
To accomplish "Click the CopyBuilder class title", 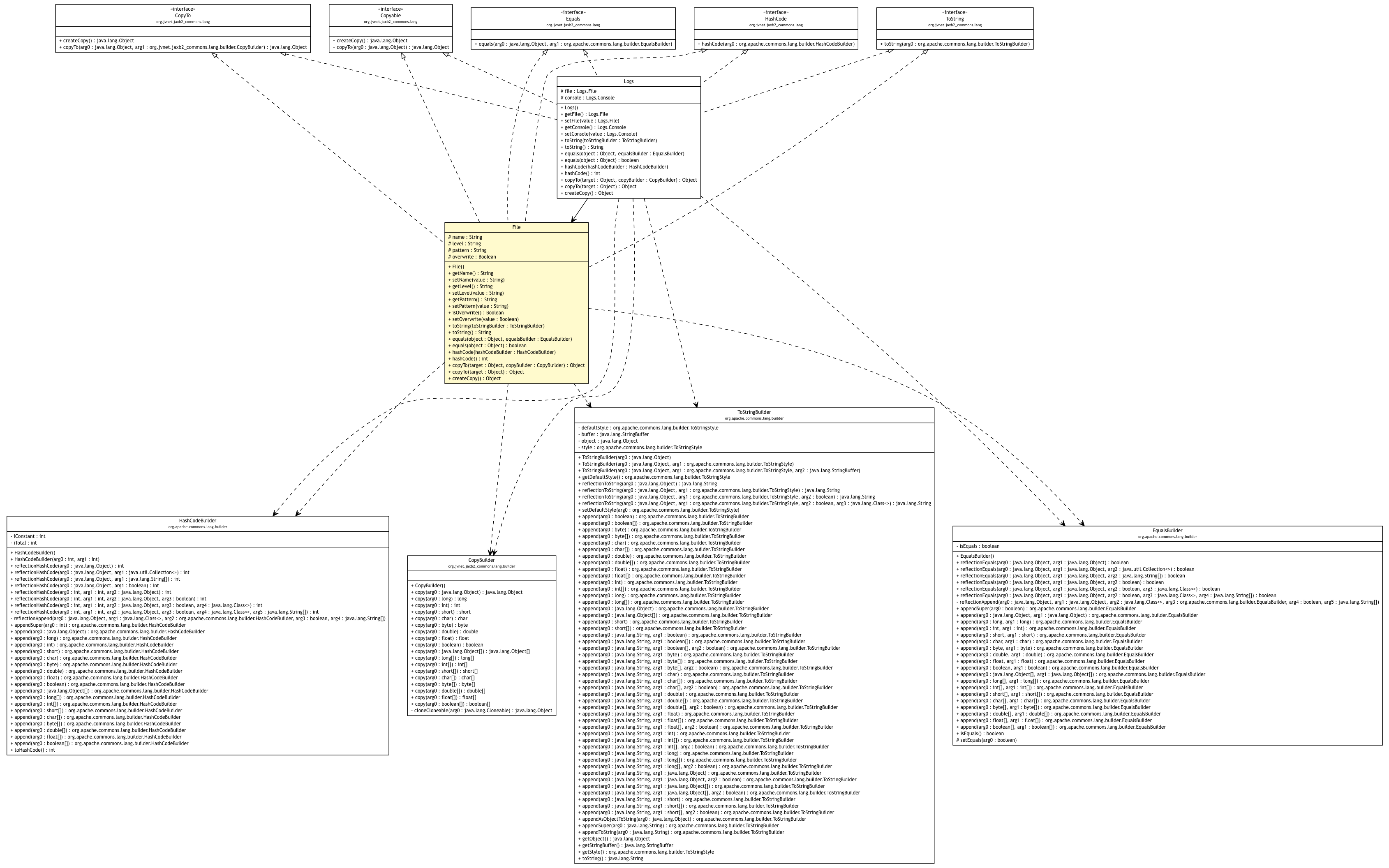I will tap(481, 560).
